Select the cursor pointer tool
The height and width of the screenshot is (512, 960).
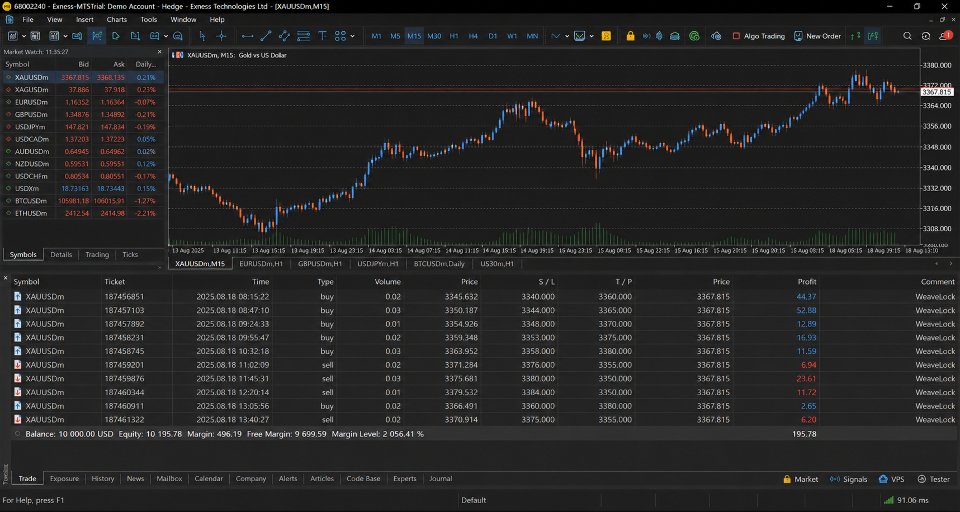(x=202, y=36)
